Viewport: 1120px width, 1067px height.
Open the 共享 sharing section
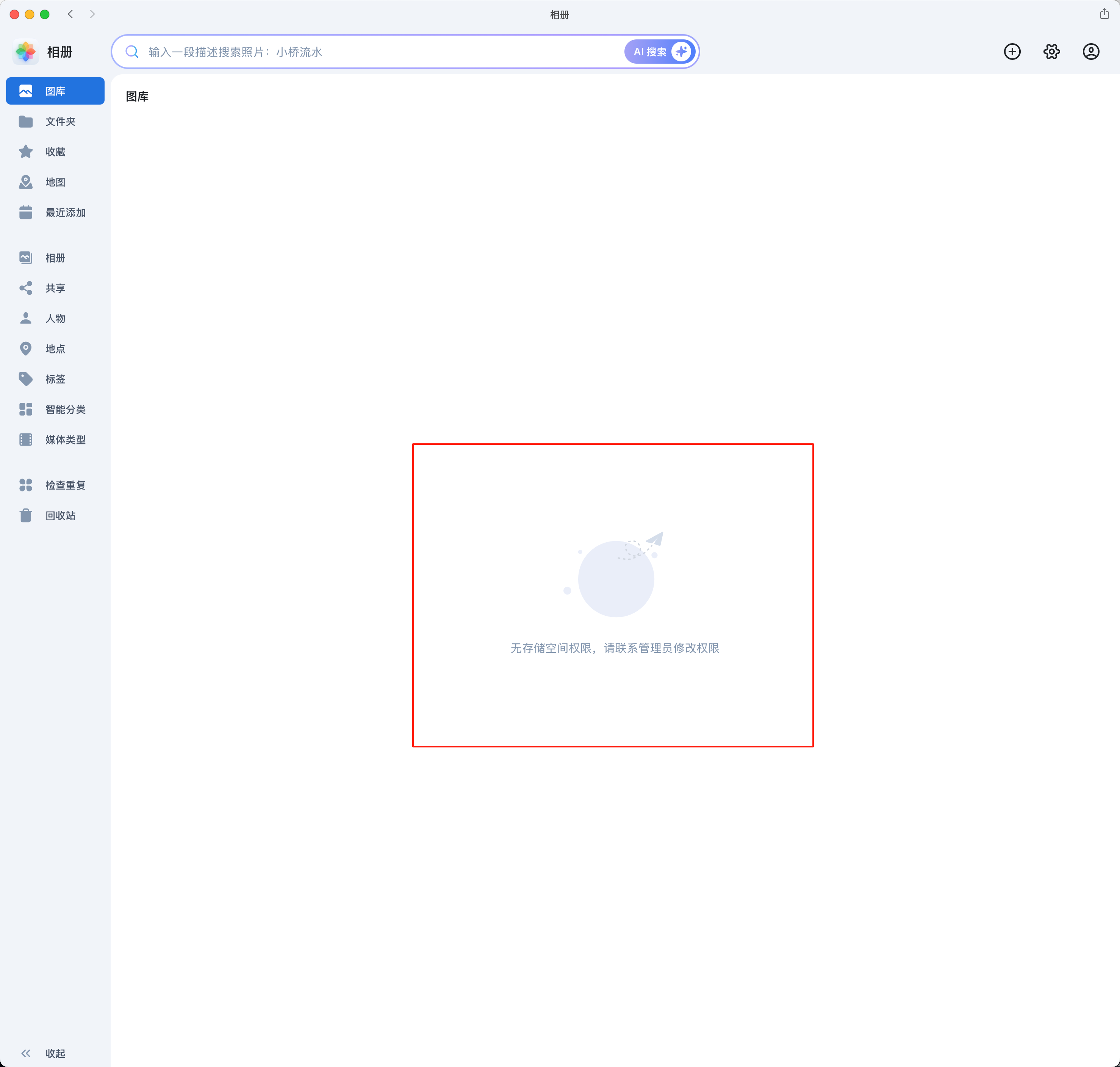[x=55, y=288]
